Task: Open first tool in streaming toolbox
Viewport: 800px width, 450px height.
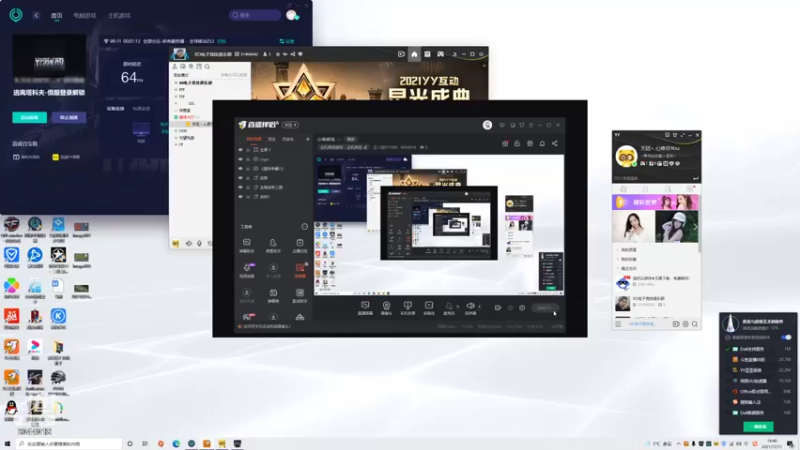Action: click(246, 245)
